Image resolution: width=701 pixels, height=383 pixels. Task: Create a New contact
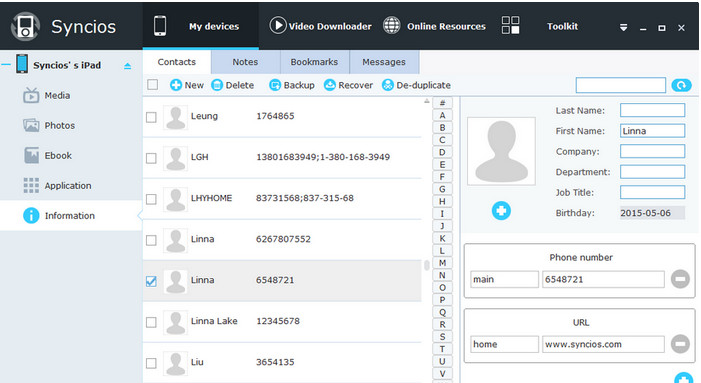coord(187,85)
